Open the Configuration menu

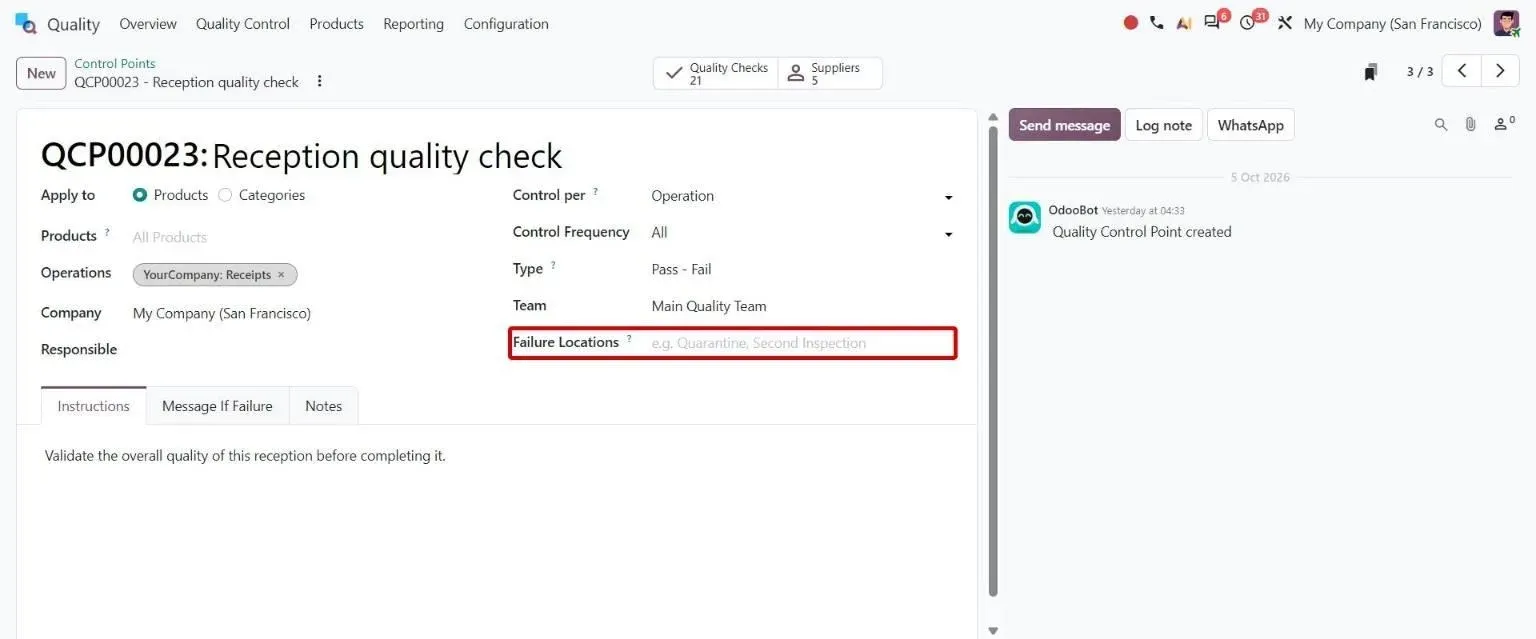(506, 23)
